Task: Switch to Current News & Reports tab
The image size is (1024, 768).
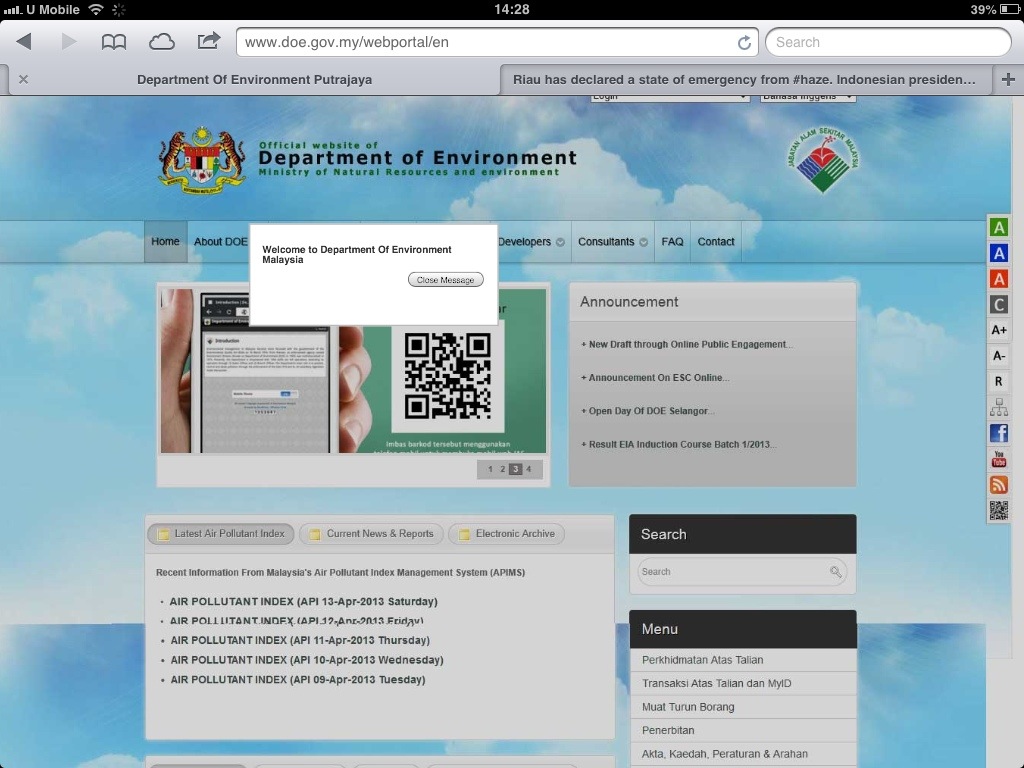Action: coord(371,534)
